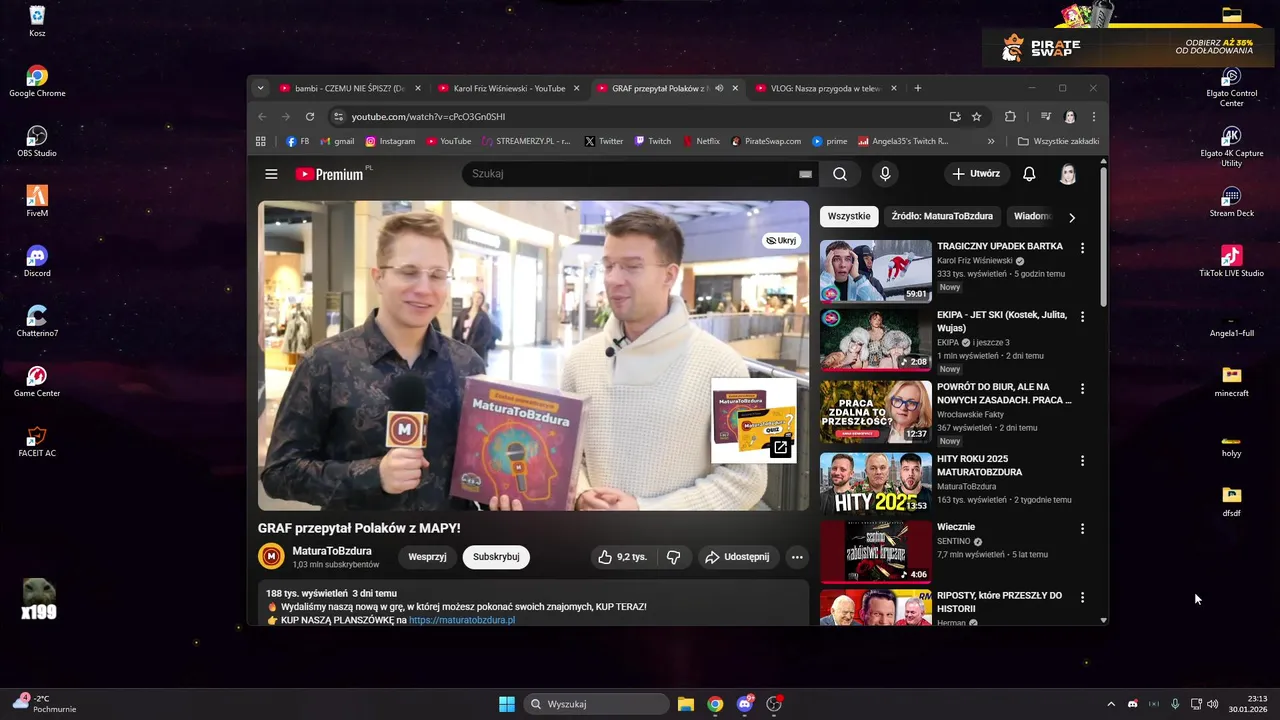Screen dimensions: 1280x720
Task: Start voice search with the microphone icon
Action: point(885,174)
